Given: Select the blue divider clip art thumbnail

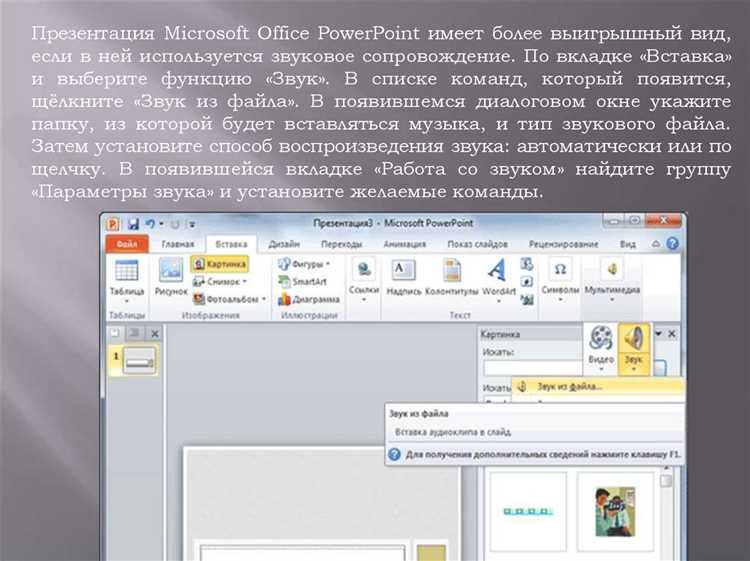Looking at the screenshot, I should point(528,511).
